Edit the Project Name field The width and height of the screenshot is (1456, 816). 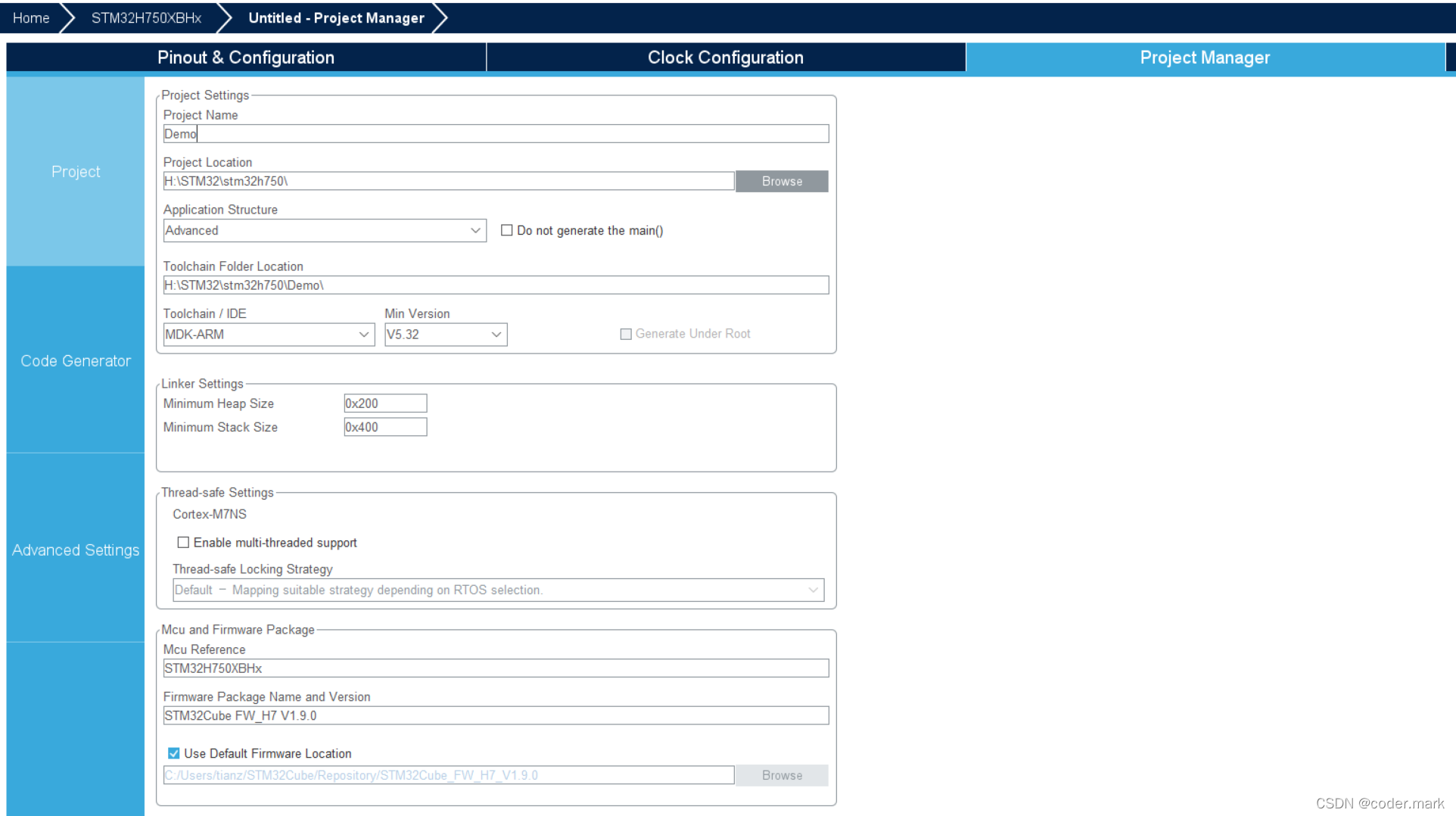[496, 134]
